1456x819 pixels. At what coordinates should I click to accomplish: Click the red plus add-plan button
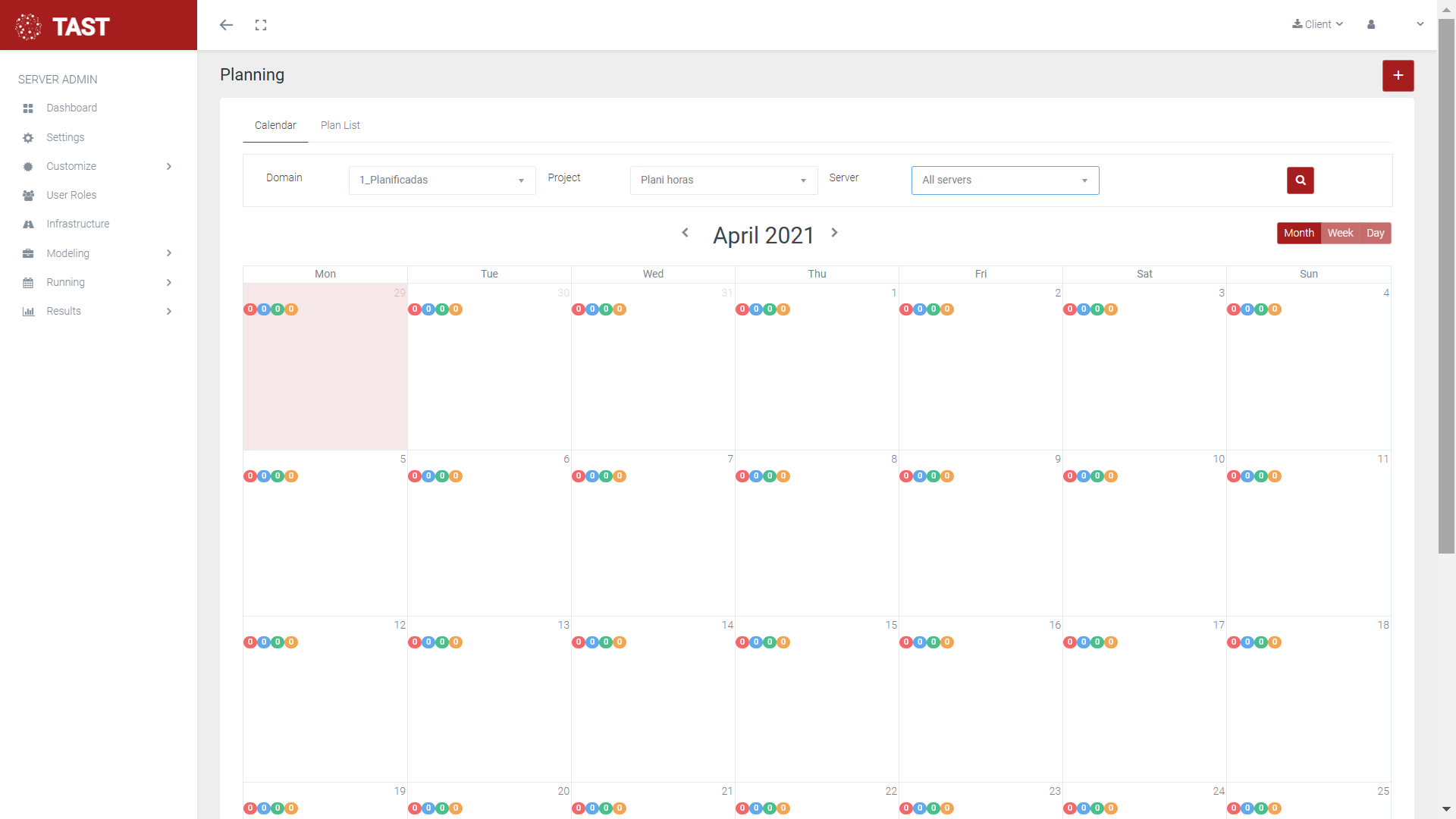pos(1398,76)
